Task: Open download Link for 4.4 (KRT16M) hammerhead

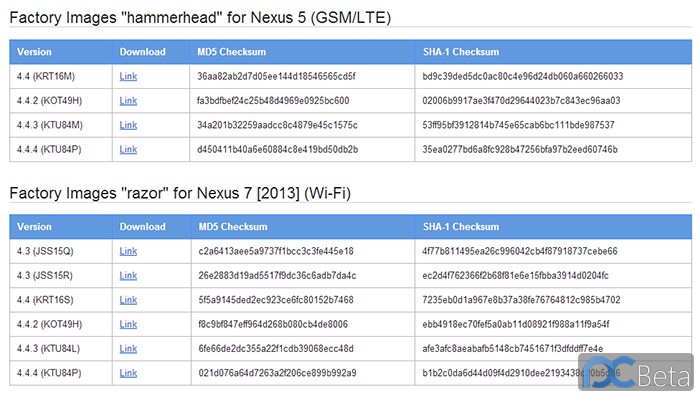Action: 128,76
